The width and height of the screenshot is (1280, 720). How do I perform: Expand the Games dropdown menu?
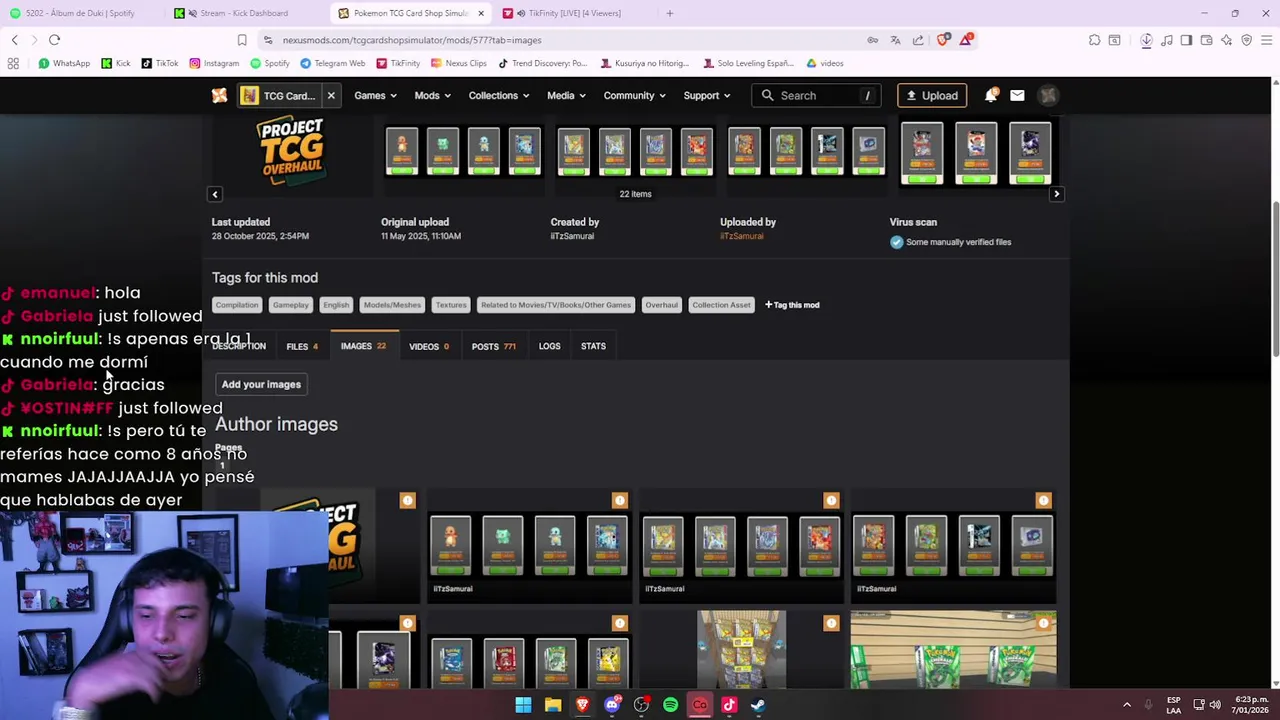[x=375, y=95]
